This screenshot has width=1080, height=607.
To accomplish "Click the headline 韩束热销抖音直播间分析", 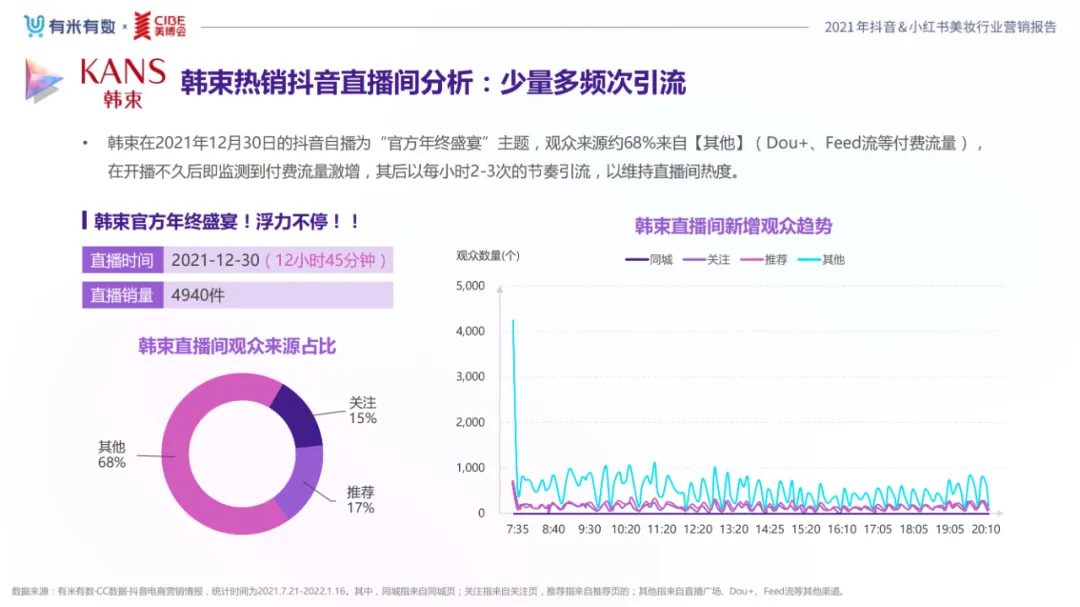I will pyautogui.click(x=327, y=83).
